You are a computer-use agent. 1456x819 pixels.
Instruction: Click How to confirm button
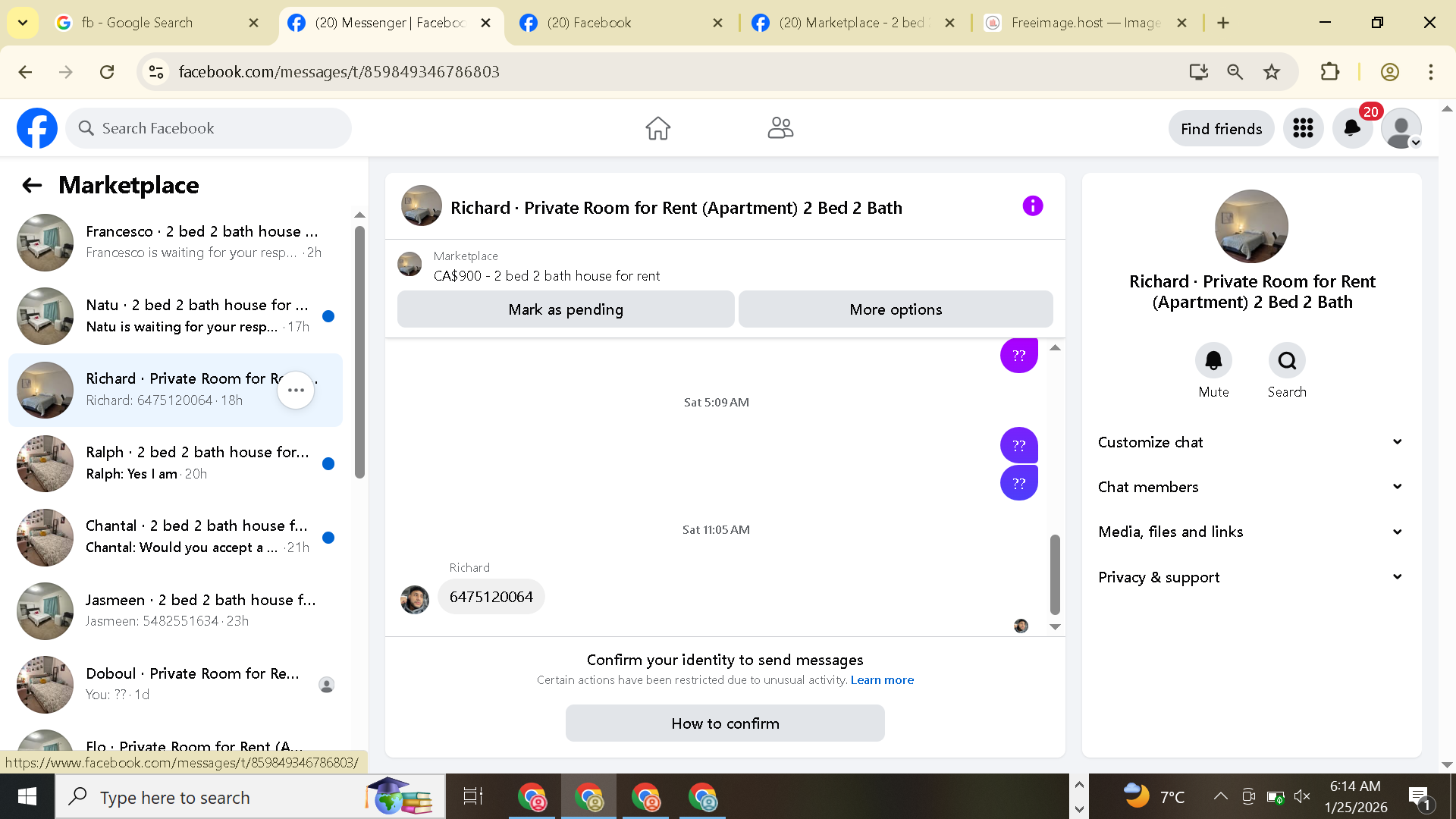725,723
